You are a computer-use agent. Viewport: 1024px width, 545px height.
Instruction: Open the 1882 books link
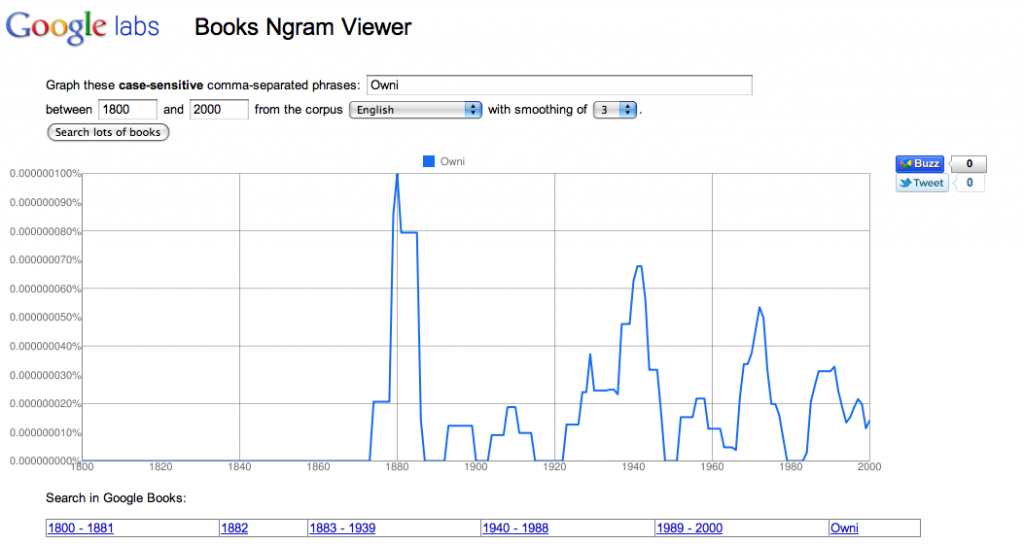[x=234, y=528]
